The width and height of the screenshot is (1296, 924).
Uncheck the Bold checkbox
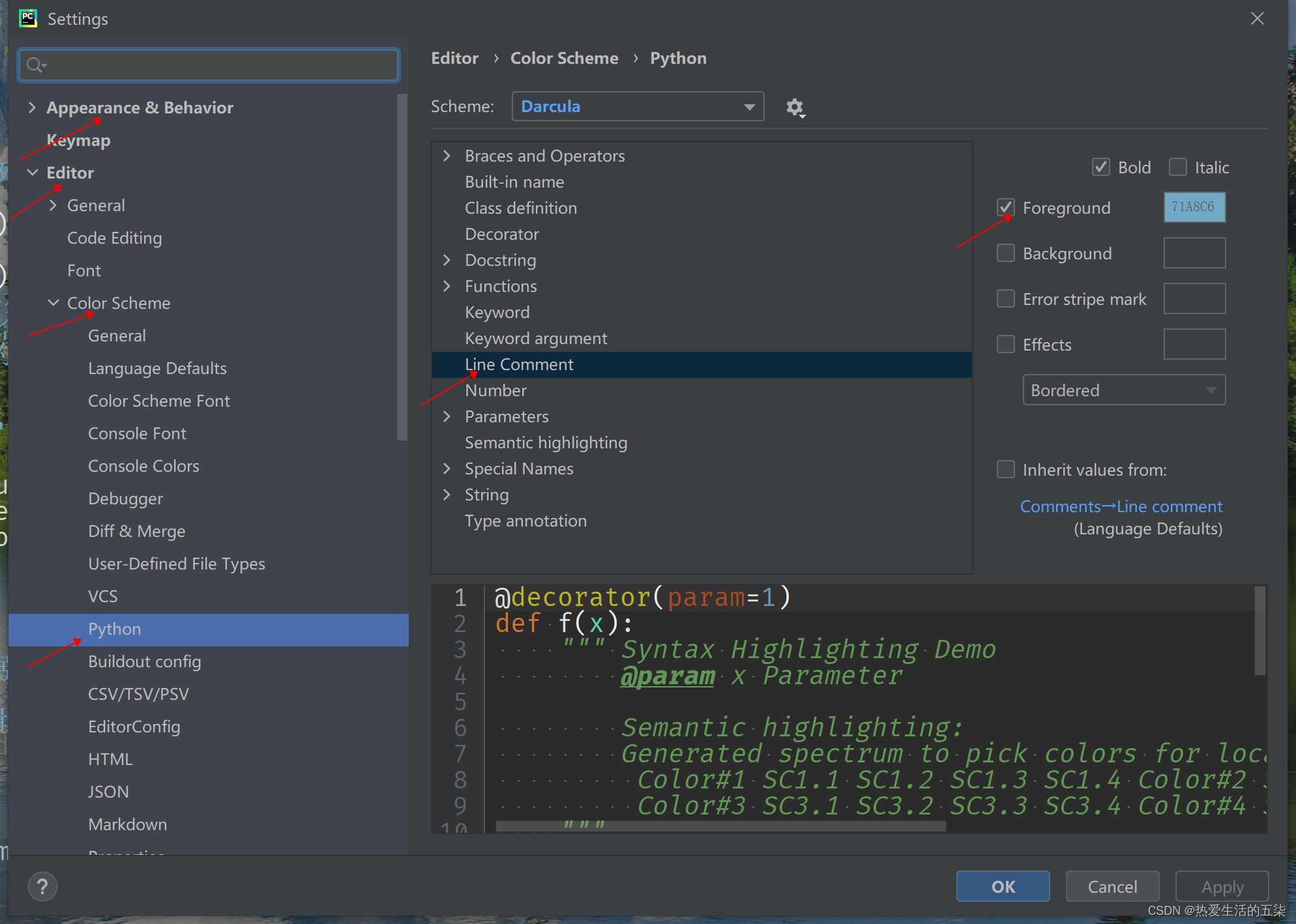[x=1101, y=167]
